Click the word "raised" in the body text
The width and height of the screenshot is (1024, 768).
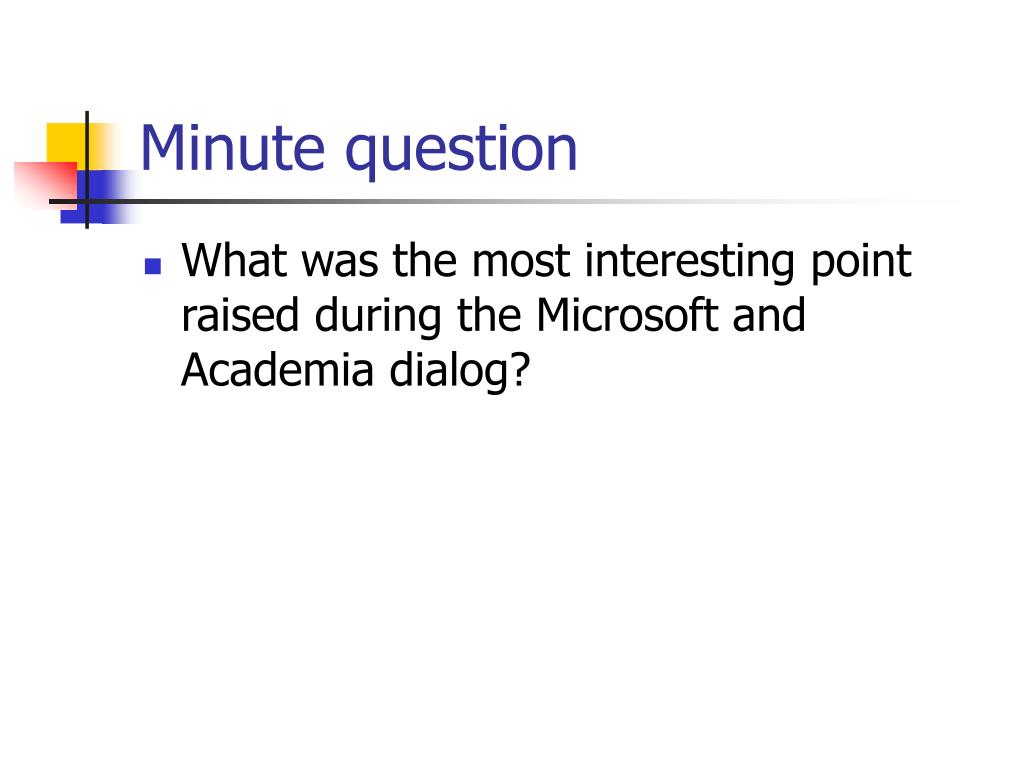coord(240,315)
